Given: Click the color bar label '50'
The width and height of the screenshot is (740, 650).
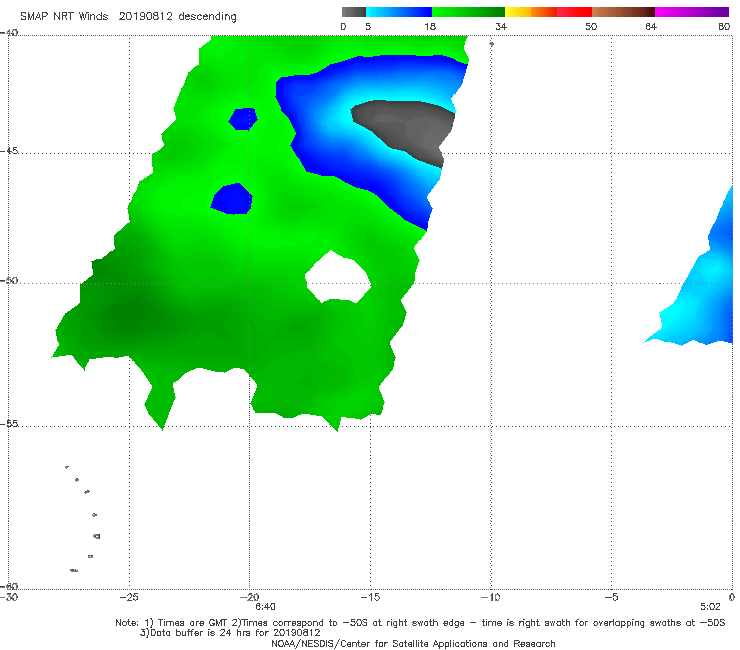Looking at the screenshot, I should (x=591, y=27).
